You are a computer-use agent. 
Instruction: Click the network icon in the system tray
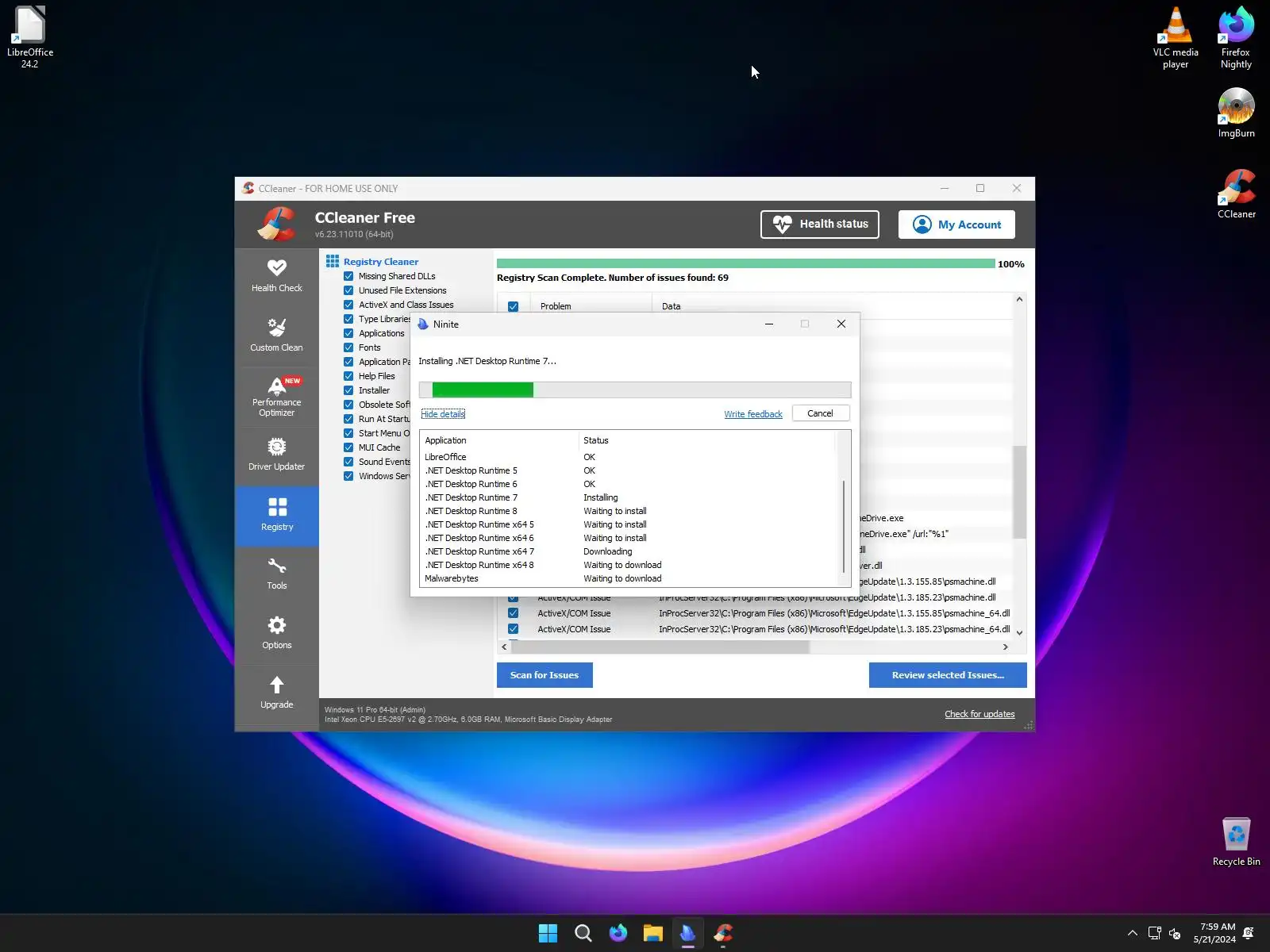coord(1154,933)
